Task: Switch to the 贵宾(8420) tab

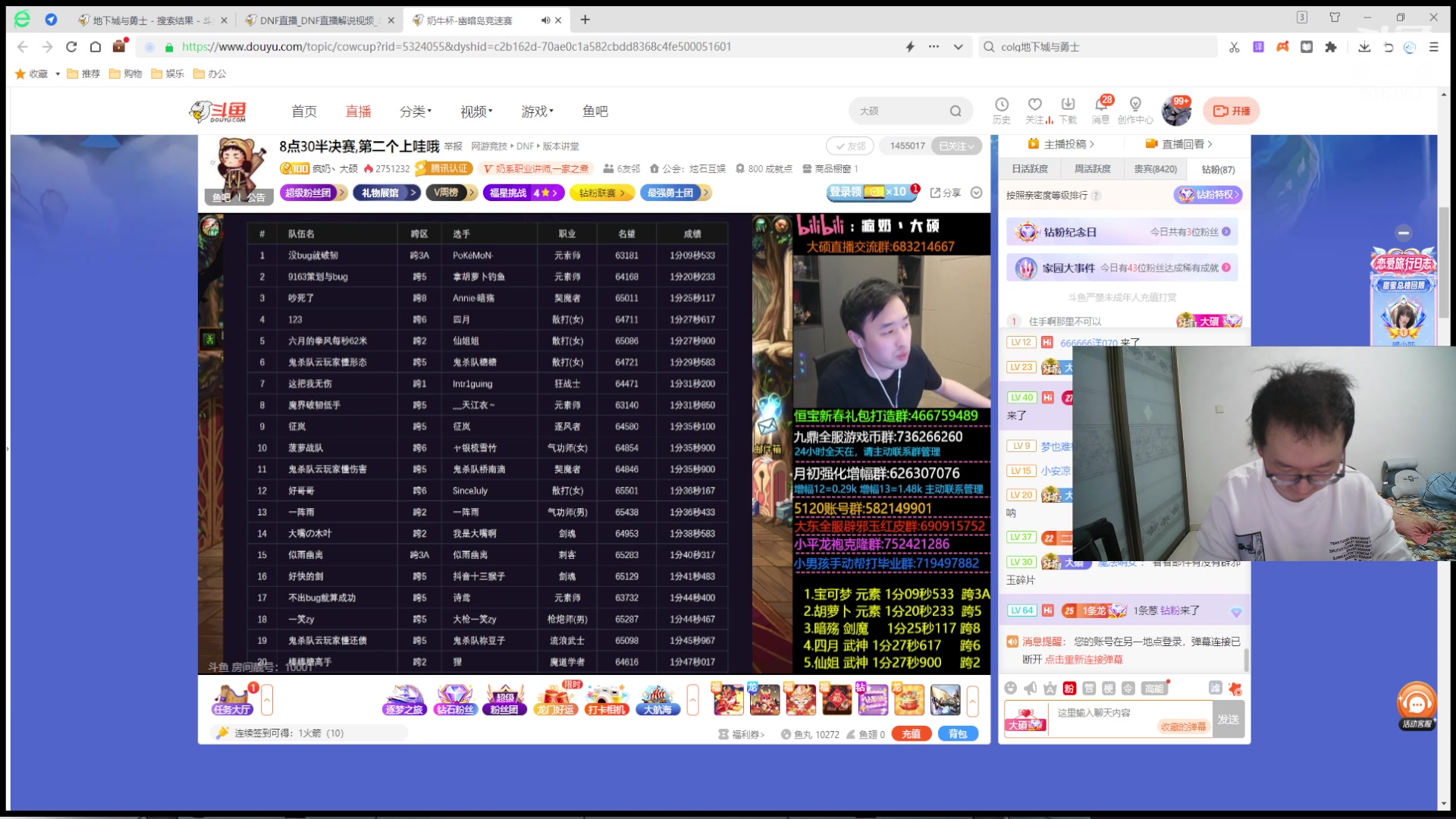Action: tap(1155, 169)
